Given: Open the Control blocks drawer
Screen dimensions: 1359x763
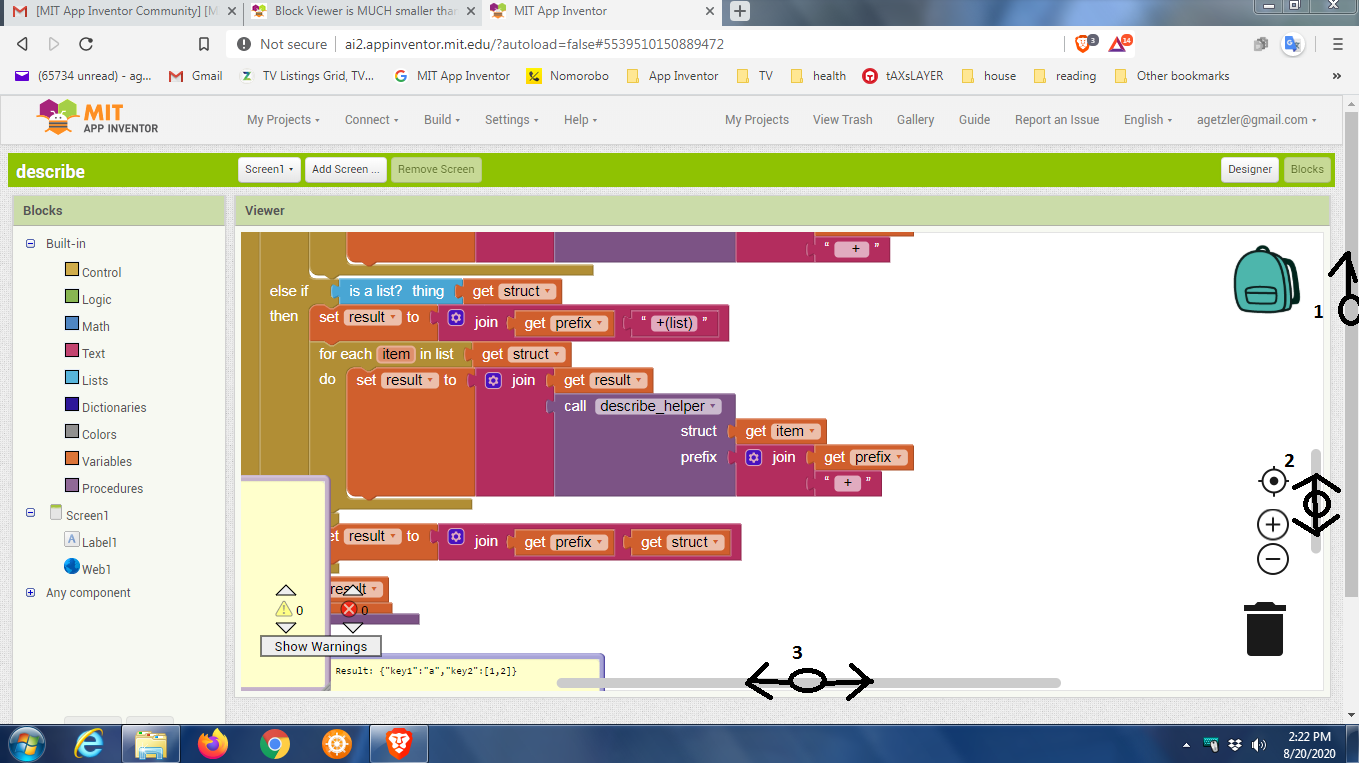Looking at the screenshot, I should pyautogui.click(x=100, y=271).
